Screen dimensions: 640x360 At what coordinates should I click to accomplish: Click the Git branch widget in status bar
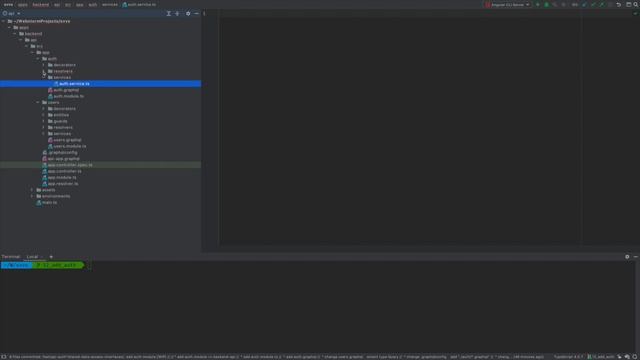coord(601,357)
